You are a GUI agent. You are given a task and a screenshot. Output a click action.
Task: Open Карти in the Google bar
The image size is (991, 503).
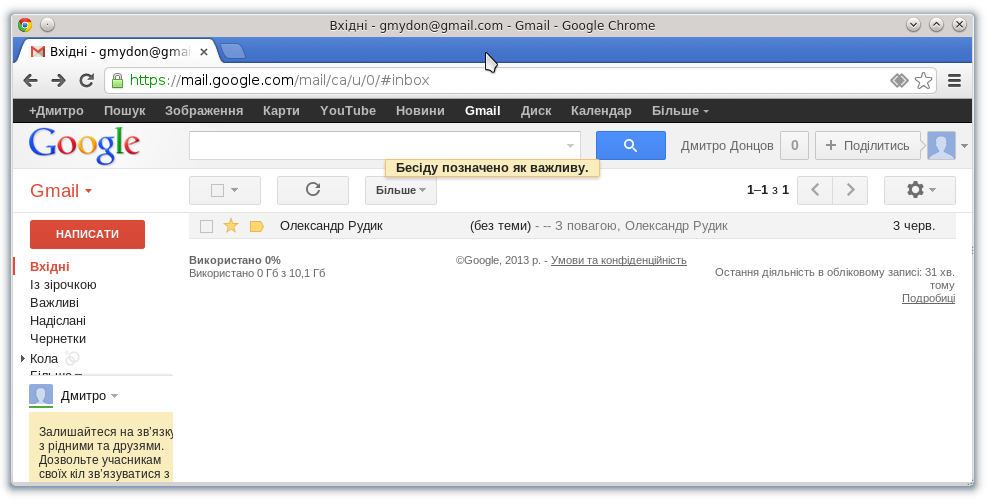click(x=281, y=111)
